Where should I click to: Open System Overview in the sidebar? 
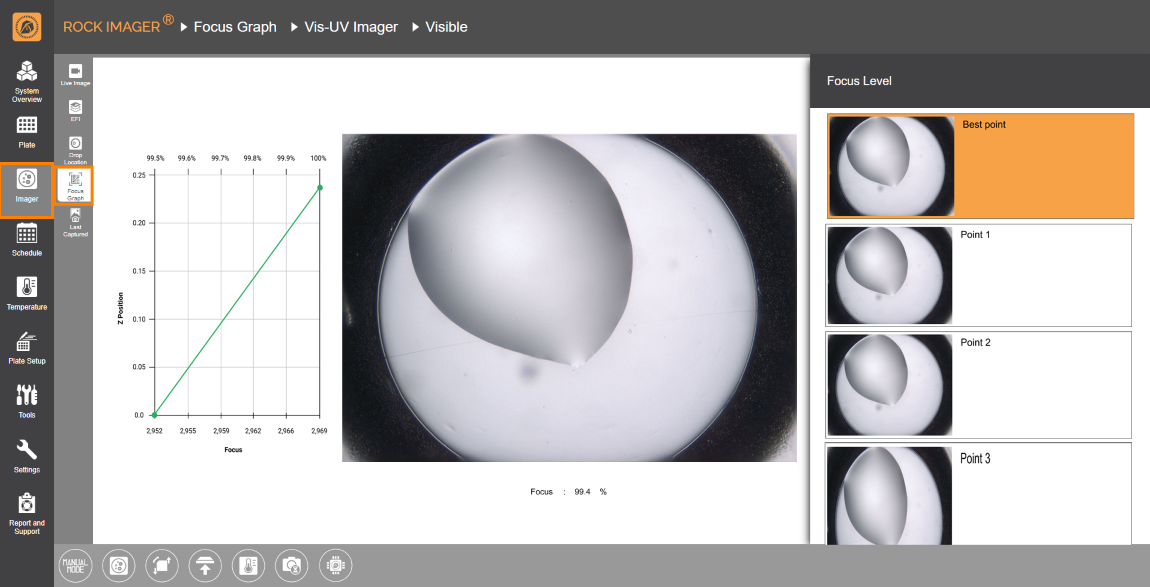27,81
